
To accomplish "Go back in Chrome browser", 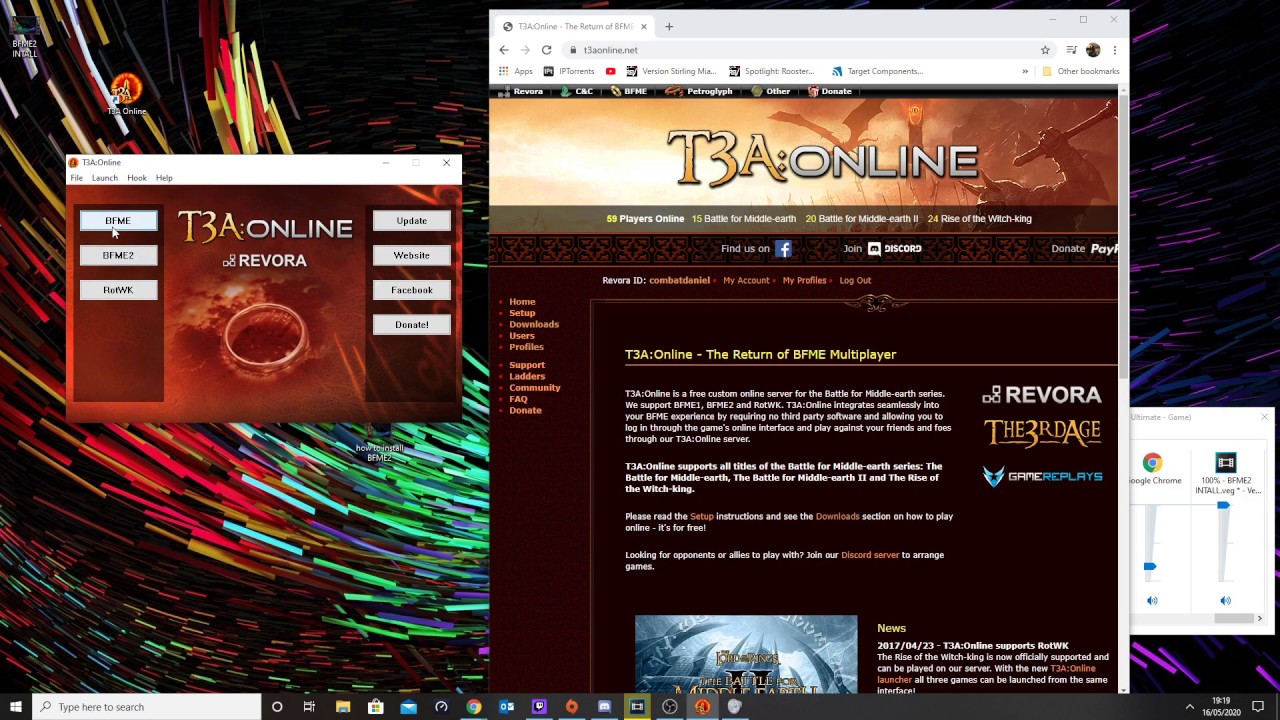I will pos(504,50).
